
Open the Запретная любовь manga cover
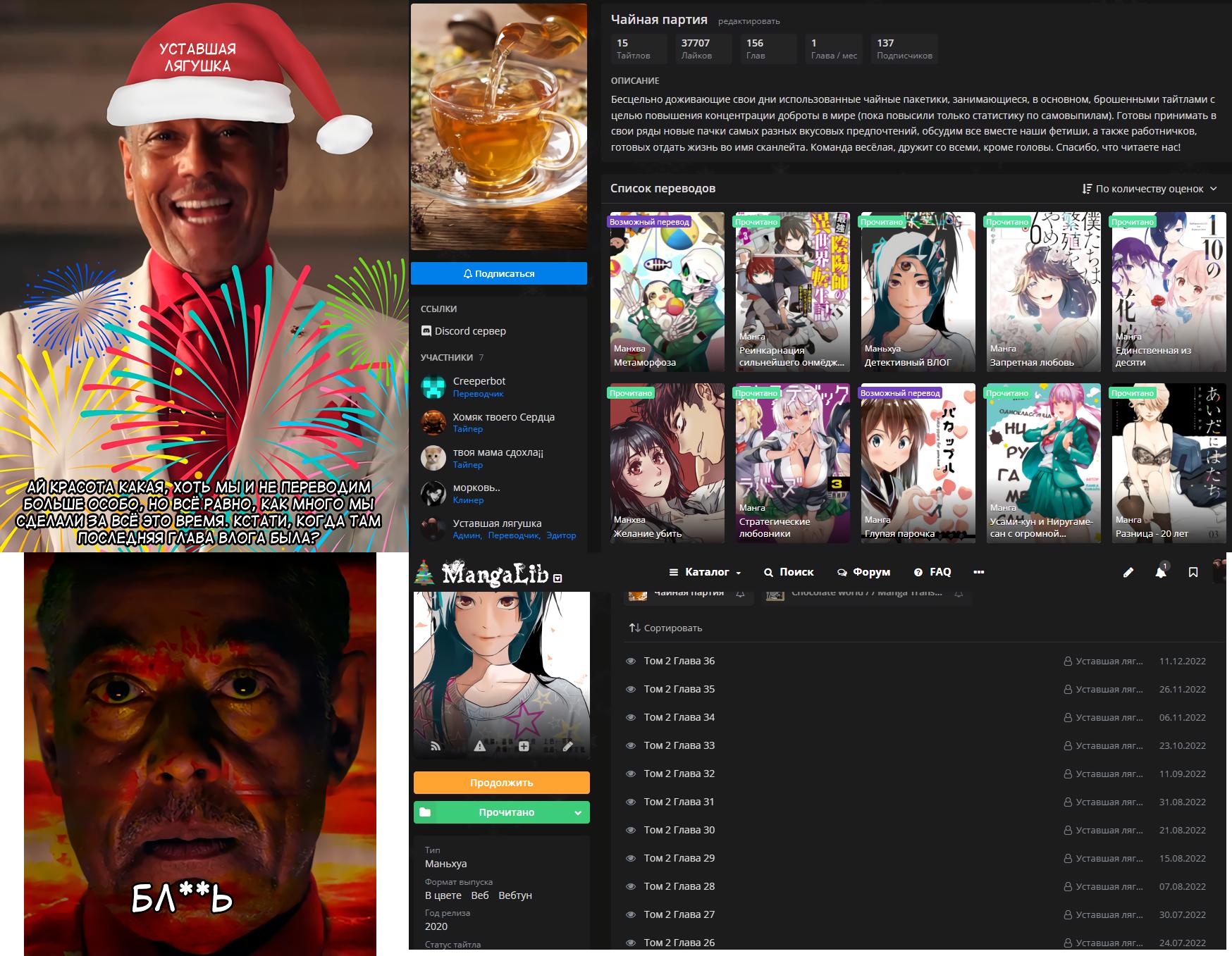coord(1043,292)
